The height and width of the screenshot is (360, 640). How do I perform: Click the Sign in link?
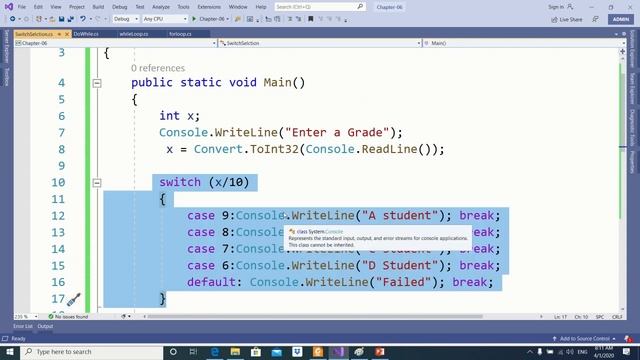point(556,7)
